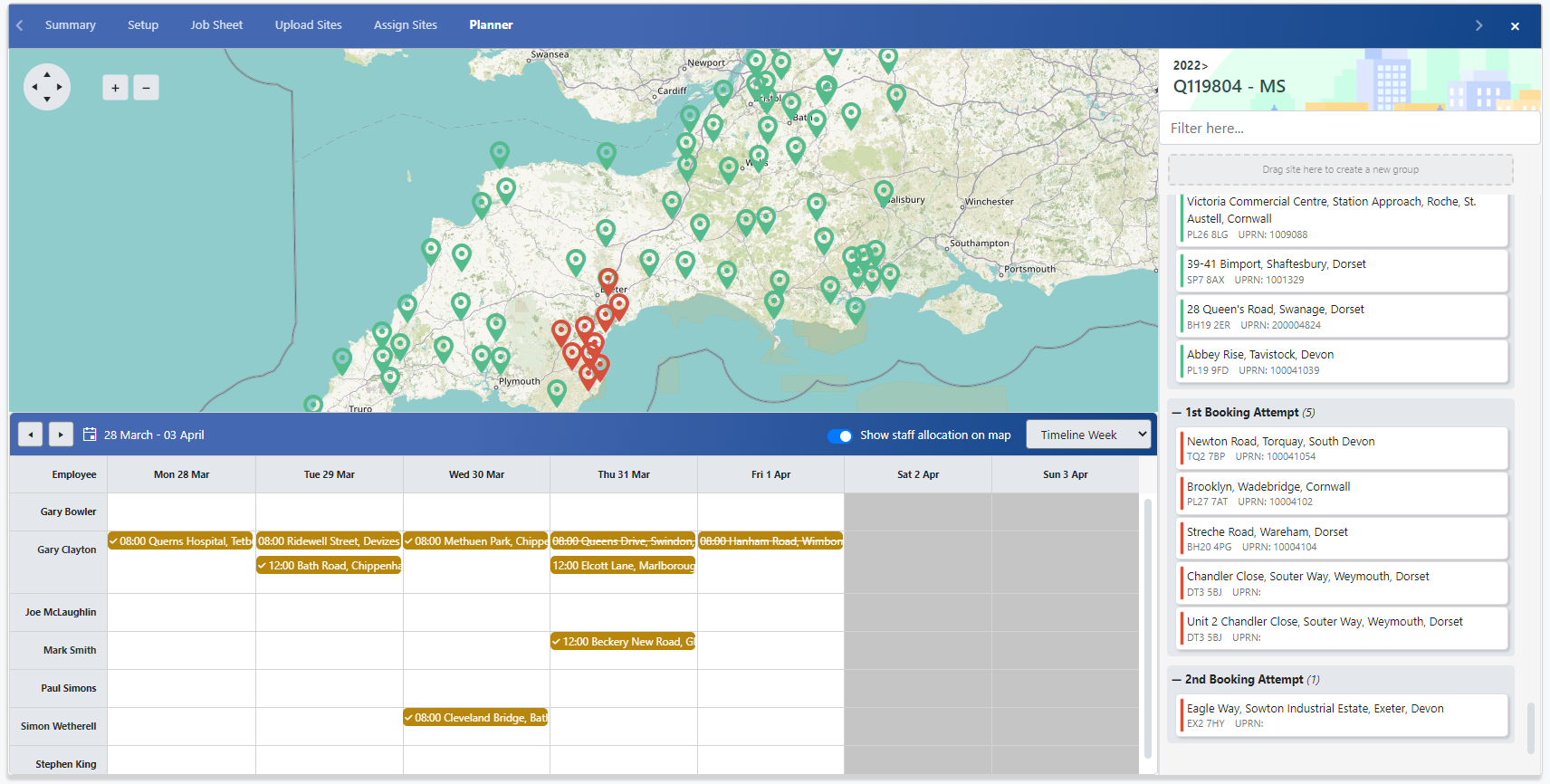This screenshot has width=1550, height=784.
Task: Click the Simon Wetherell employee row
Action: (x=59, y=727)
